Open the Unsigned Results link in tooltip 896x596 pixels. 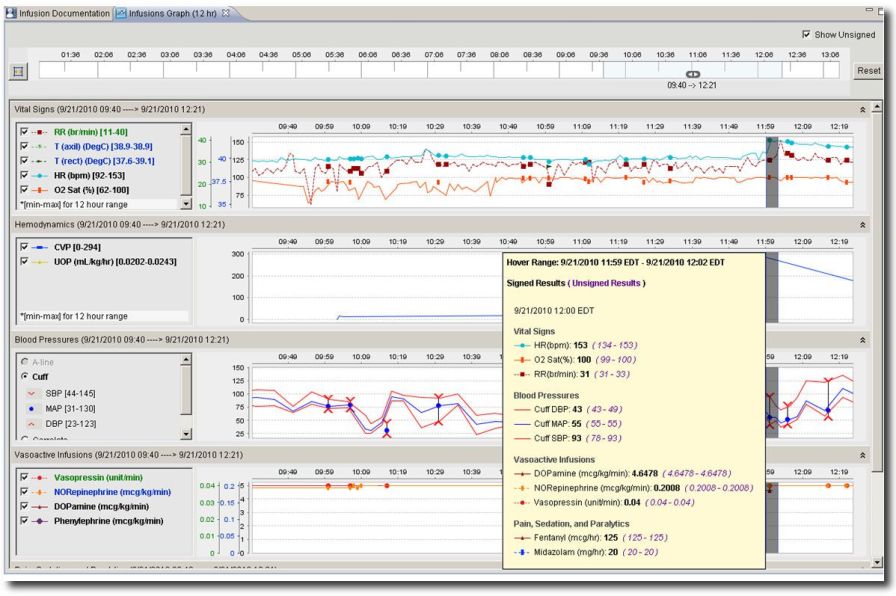(606, 283)
